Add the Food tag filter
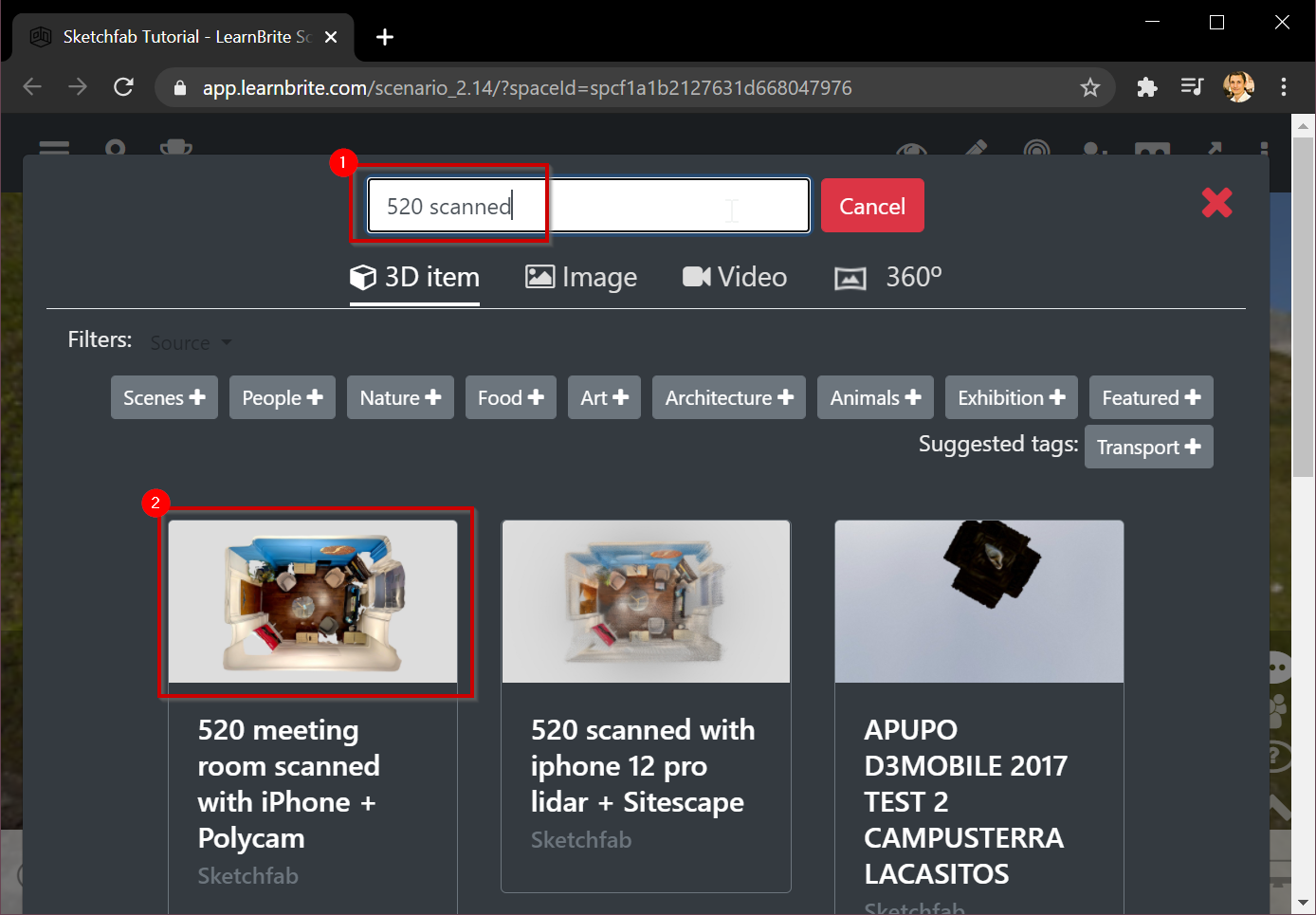1316x915 pixels. 511,398
